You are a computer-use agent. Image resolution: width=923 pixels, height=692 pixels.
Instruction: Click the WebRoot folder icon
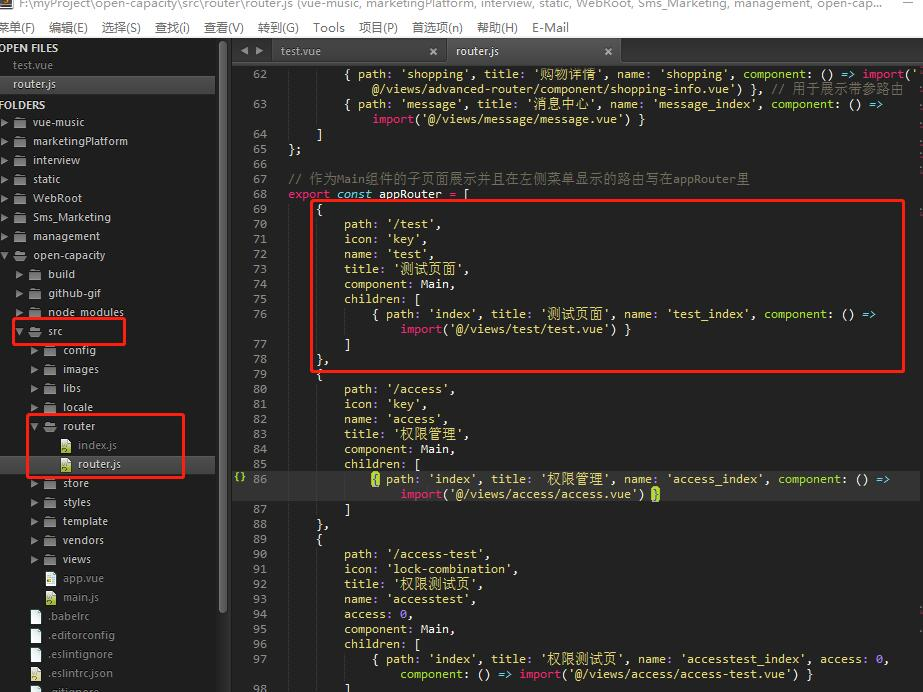click(x=21, y=198)
